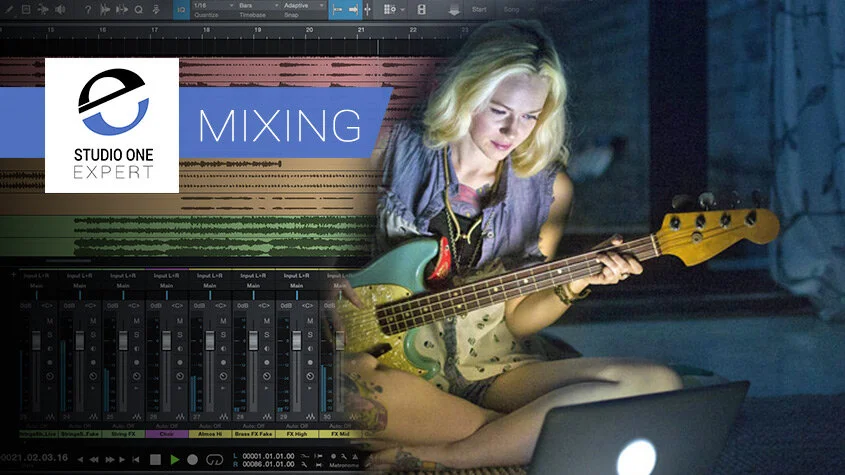Open the Start page
The image size is (845, 475).
pyautogui.click(x=479, y=10)
